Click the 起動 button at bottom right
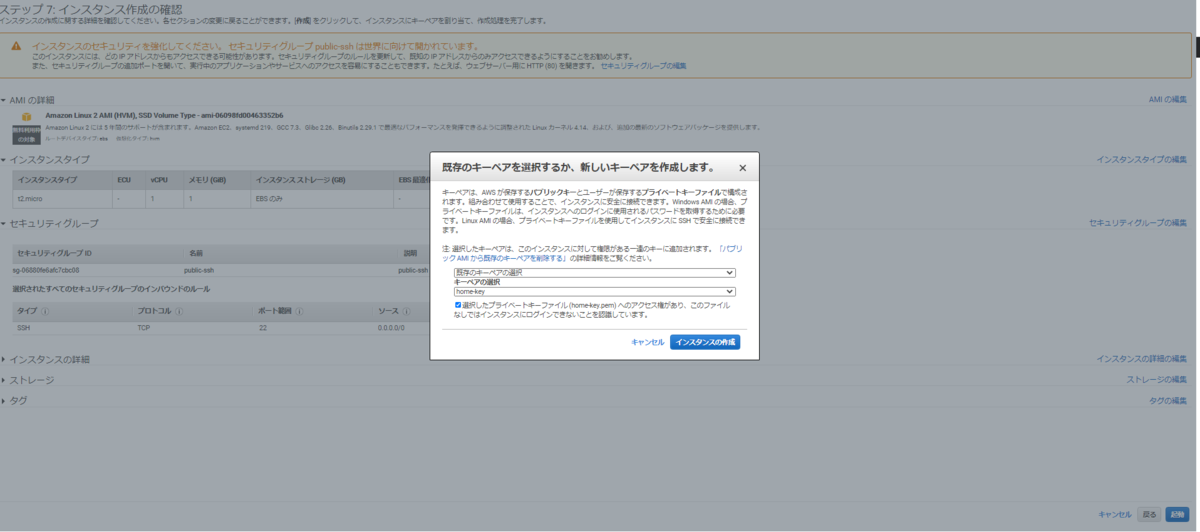Viewport: 1200px width, 532px height. [x=1176, y=514]
